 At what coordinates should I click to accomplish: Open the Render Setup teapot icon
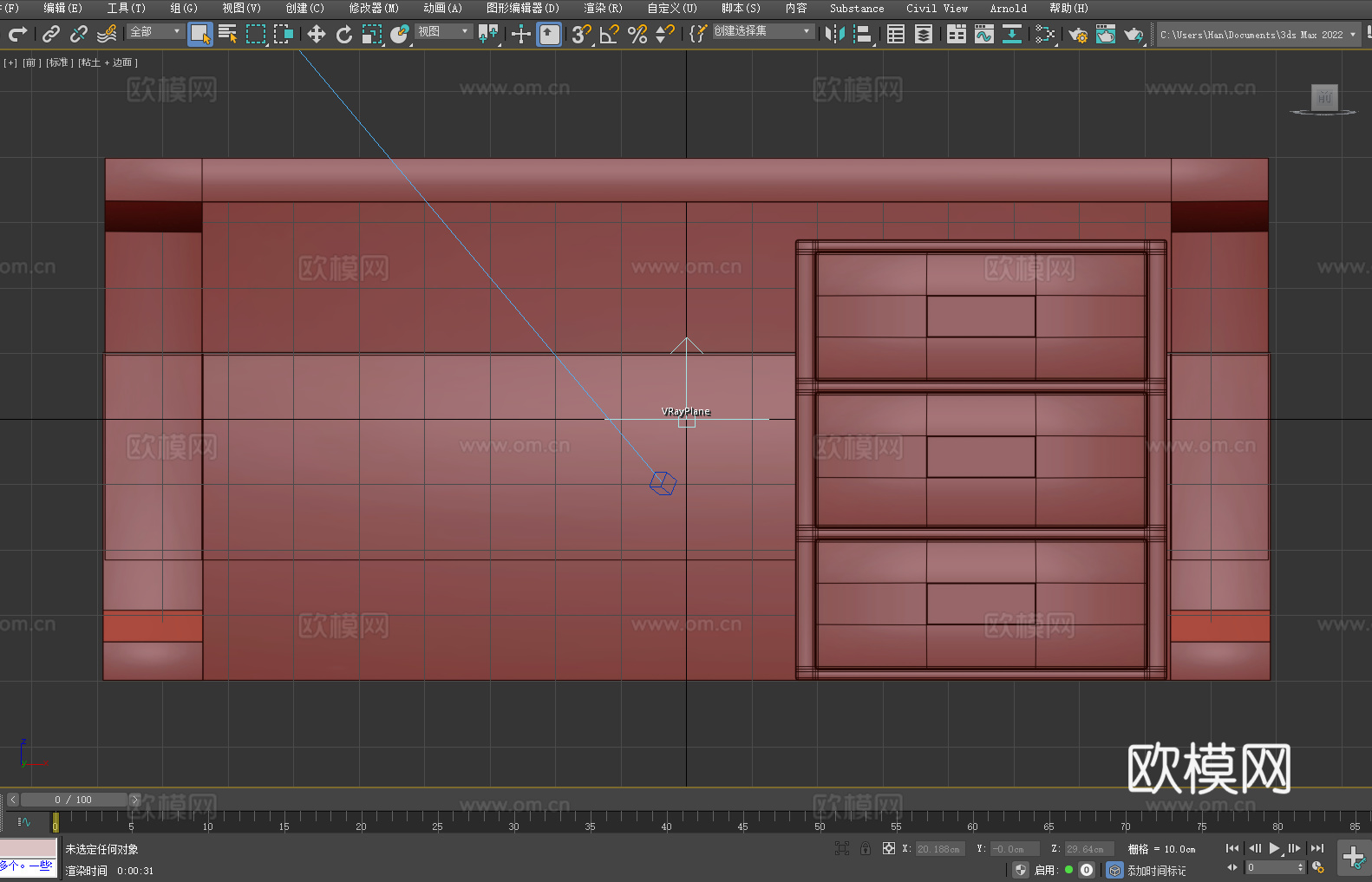pyautogui.click(x=1078, y=34)
